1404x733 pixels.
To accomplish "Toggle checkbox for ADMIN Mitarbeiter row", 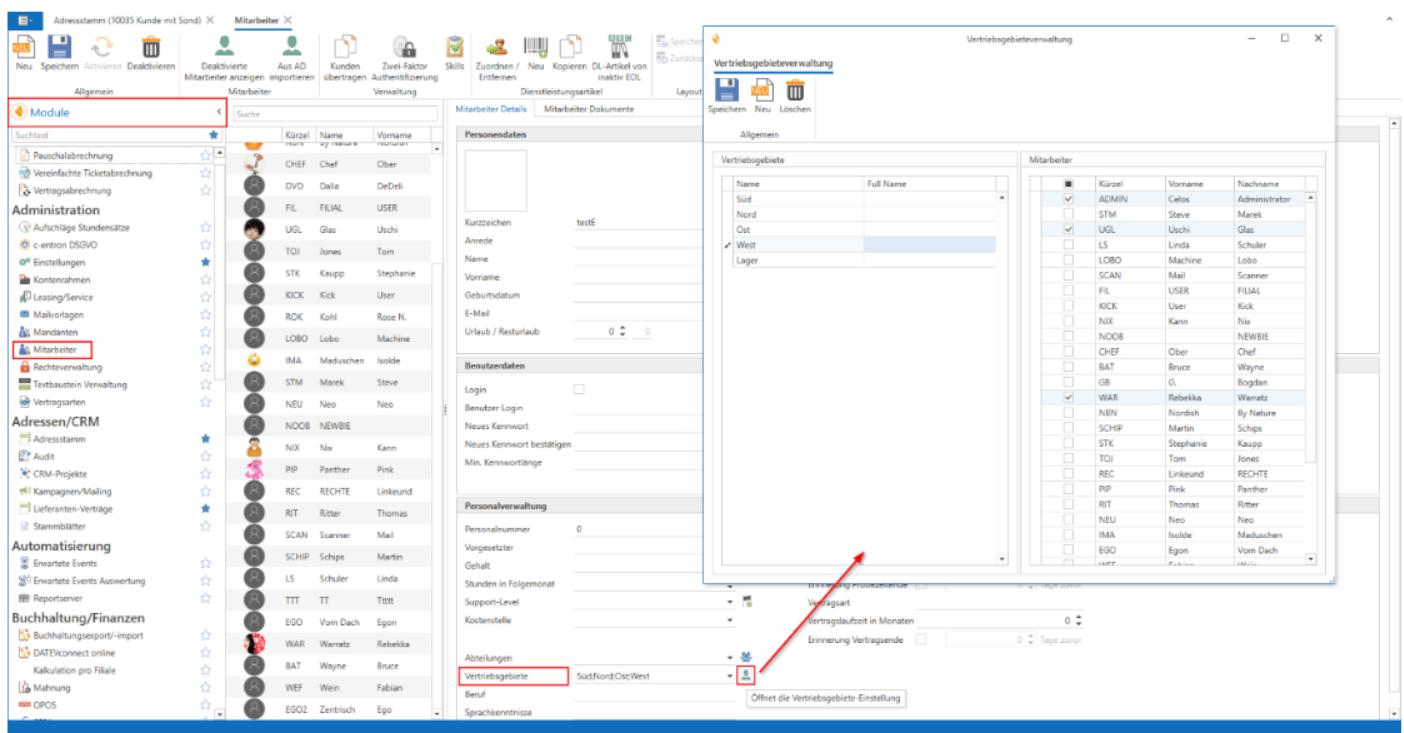I will pos(1069,199).
